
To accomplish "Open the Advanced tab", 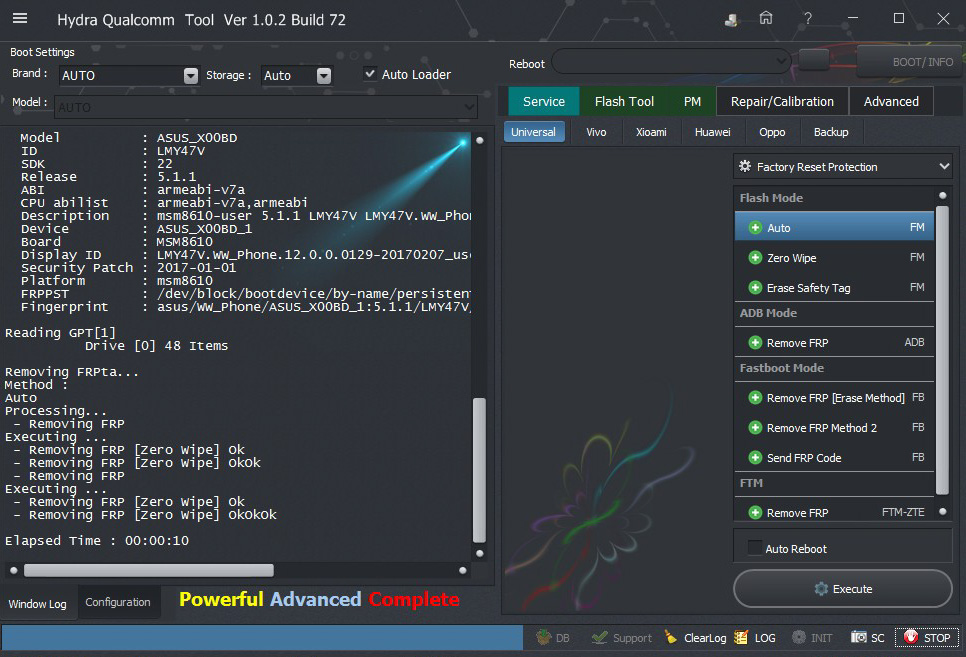I will (891, 101).
